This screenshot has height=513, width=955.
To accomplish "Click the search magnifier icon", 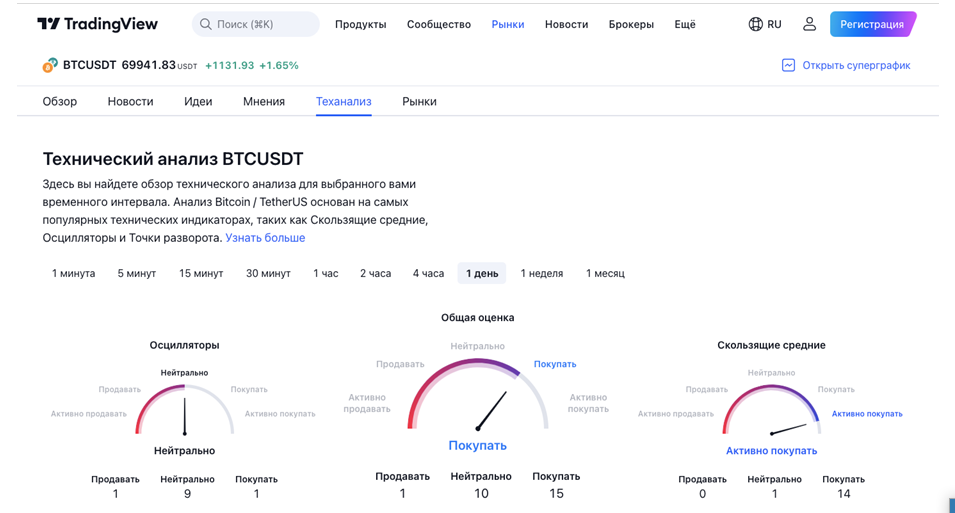I will pyautogui.click(x=206, y=24).
